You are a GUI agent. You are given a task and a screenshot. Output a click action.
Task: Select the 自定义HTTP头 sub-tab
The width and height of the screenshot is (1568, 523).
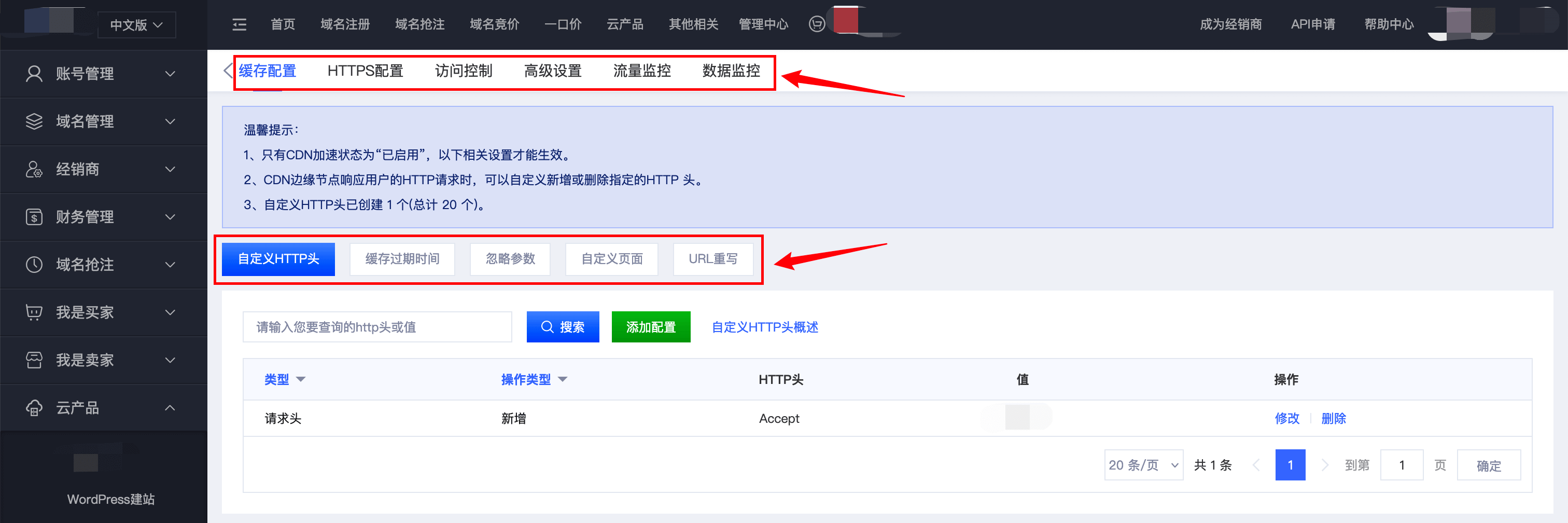(278, 259)
